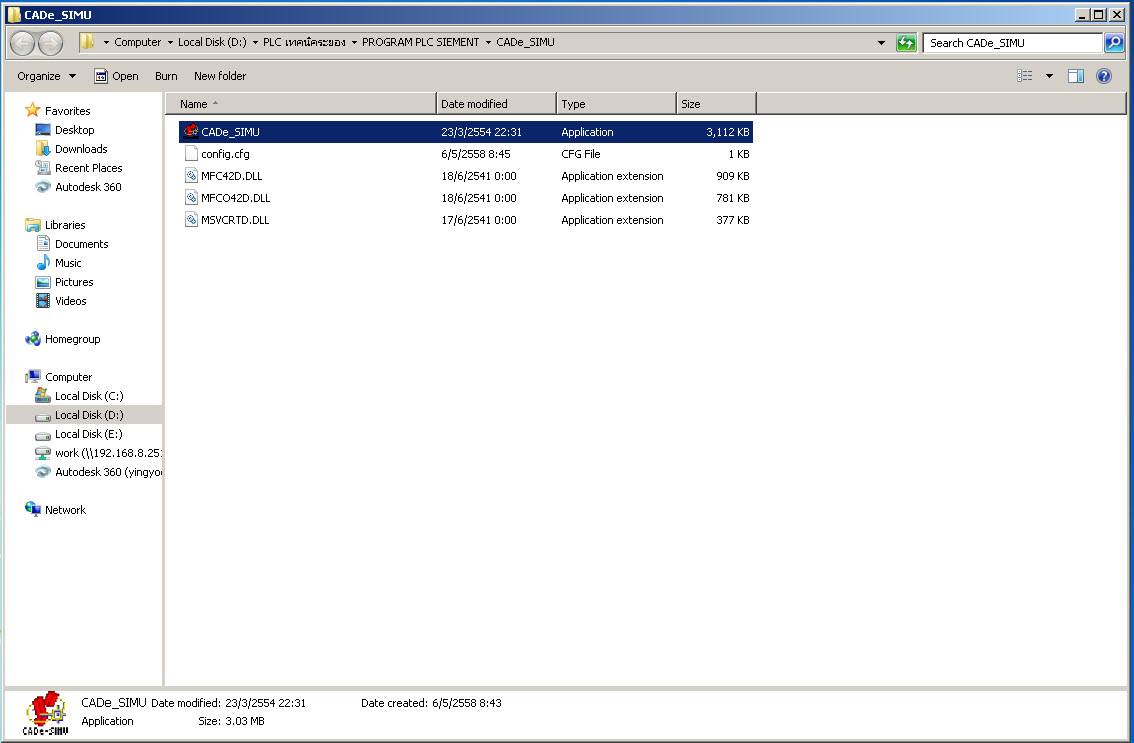The image size is (1134, 743).
Task: Click the 3,112 KB size value
Action: click(728, 132)
